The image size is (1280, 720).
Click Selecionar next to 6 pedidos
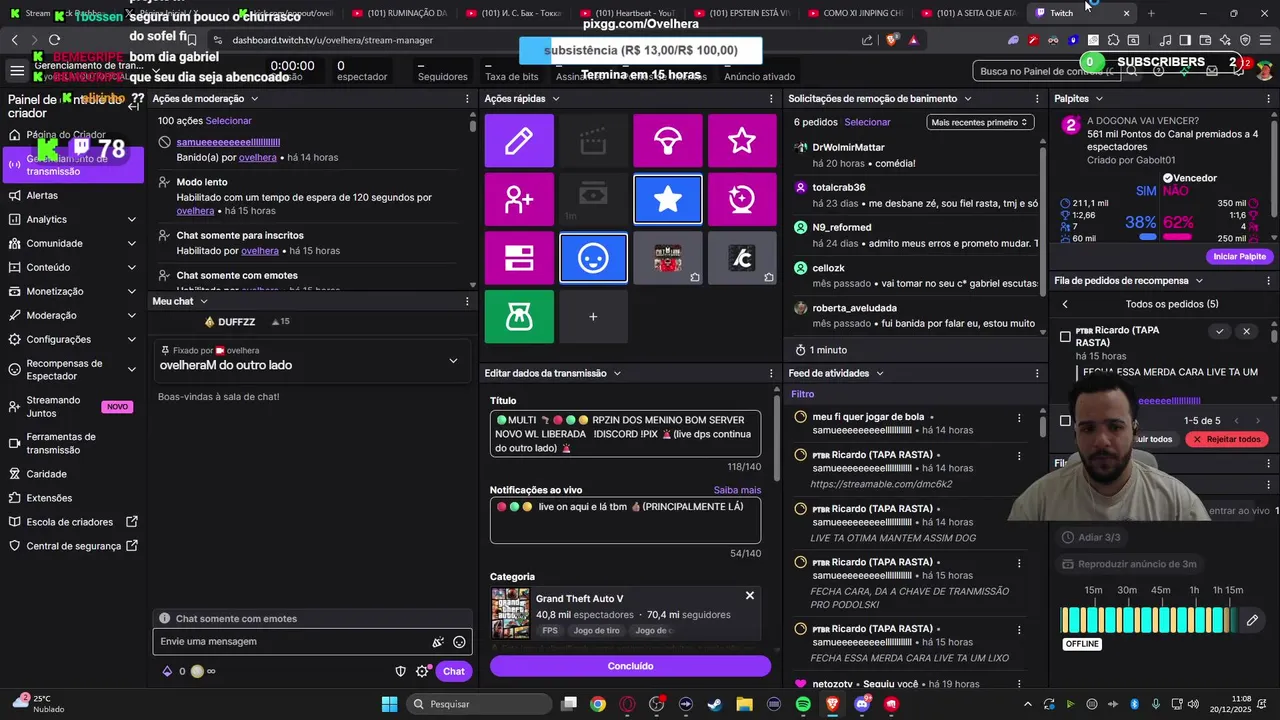(x=867, y=122)
